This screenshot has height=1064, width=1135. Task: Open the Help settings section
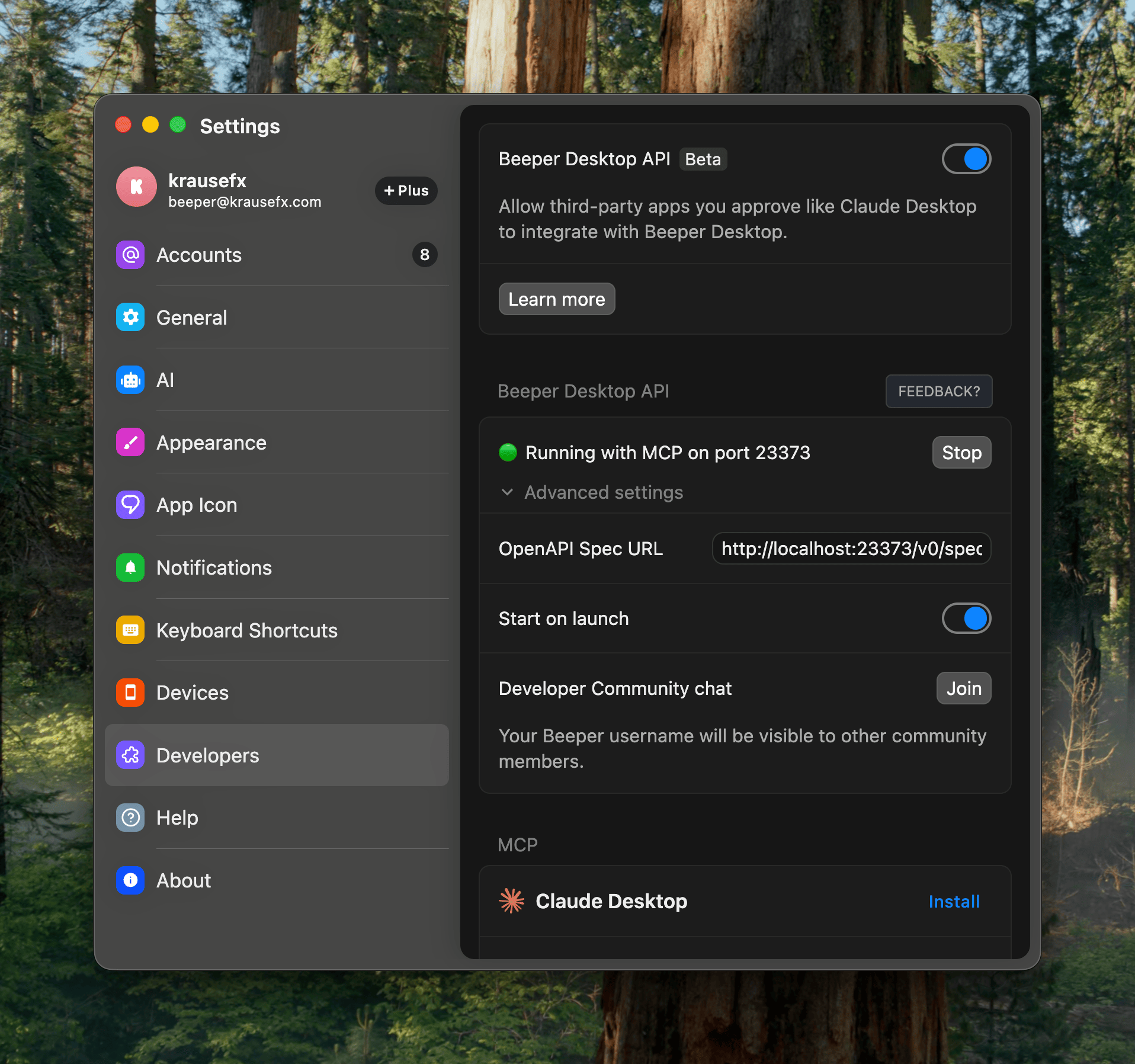click(x=177, y=818)
